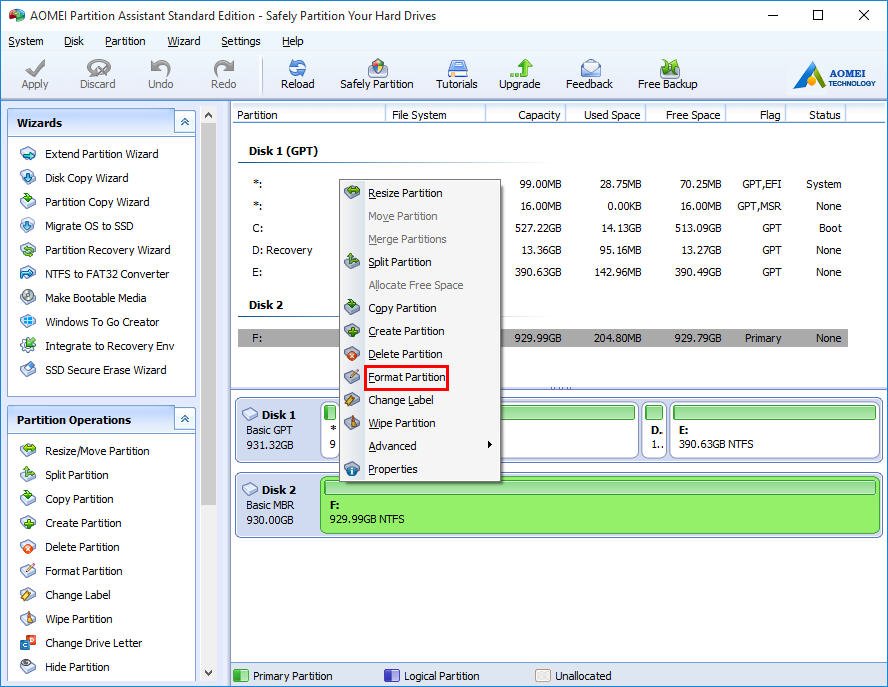Screen dimensions: 888x687
Task: Select Create Partition in context menu
Action: [x=420, y=331]
